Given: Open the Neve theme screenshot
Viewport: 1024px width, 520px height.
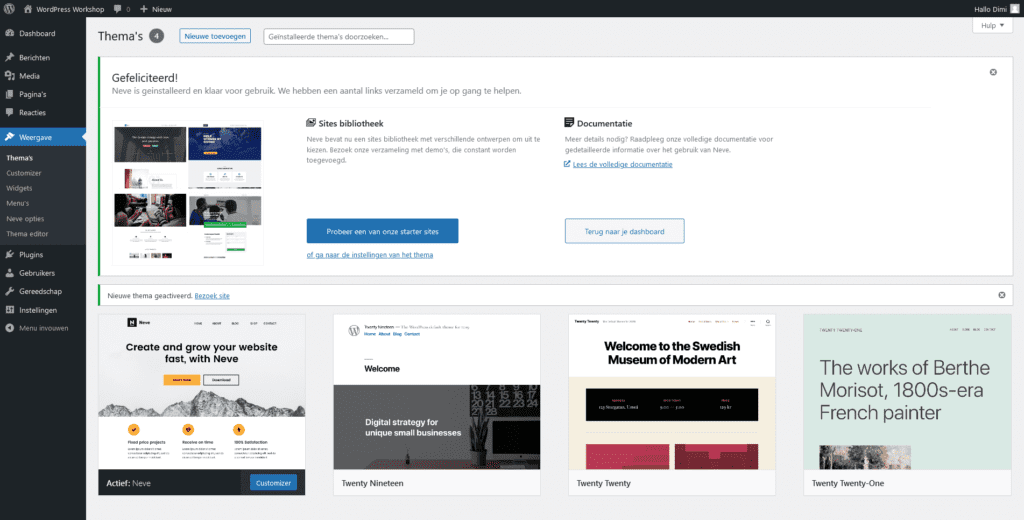Looking at the screenshot, I should tap(202, 392).
